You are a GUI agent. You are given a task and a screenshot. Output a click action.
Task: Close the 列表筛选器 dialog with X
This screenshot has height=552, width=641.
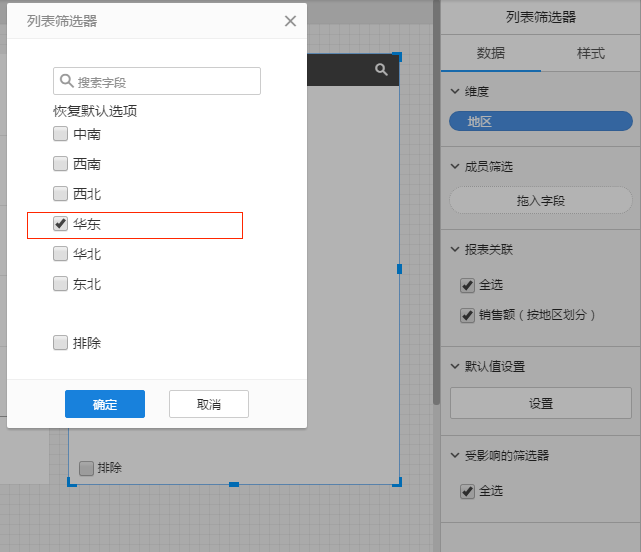(290, 21)
